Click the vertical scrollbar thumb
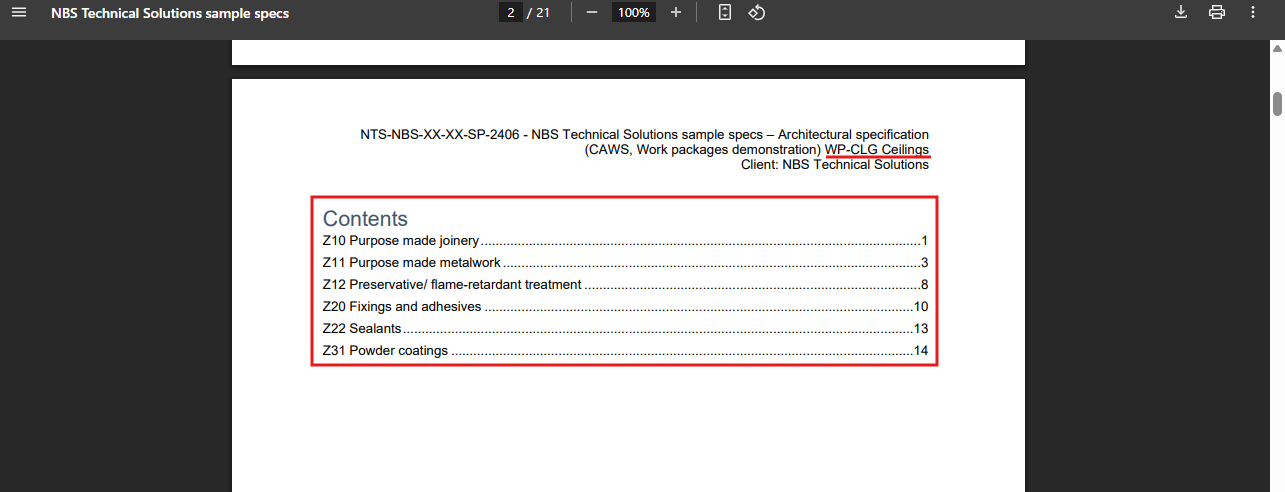The width and height of the screenshot is (1285, 492). pyautogui.click(x=1277, y=104)
